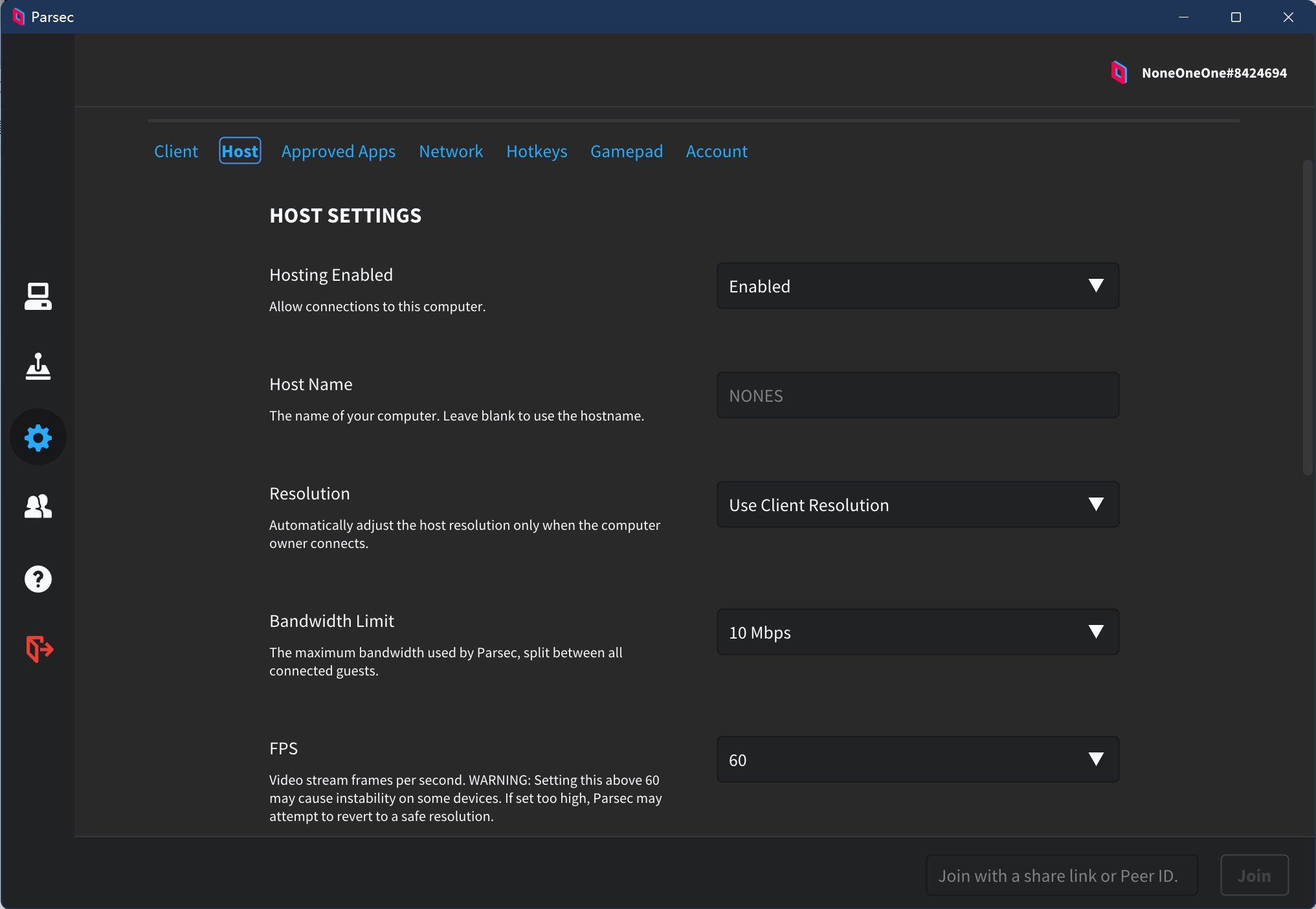This screenshot has height=909, width=1316.
Task: Open the Computers sidebar icon
Action: pyautogui.click(x=38, y=296)
